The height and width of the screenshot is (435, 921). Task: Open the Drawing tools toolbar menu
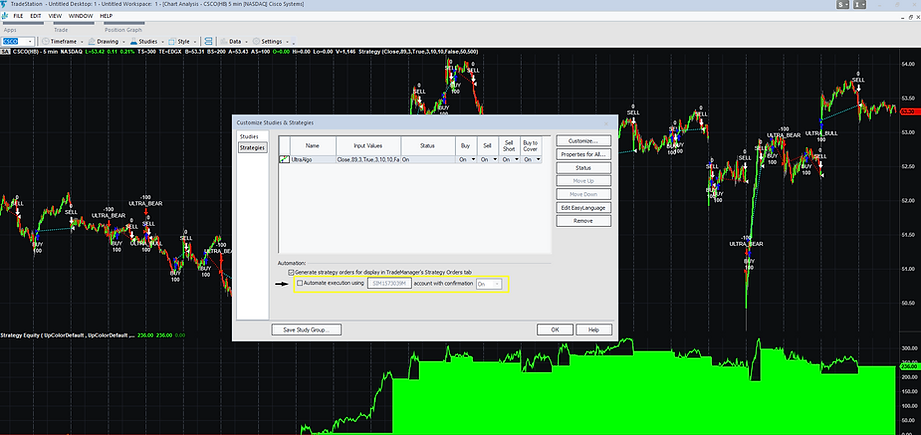103,42
